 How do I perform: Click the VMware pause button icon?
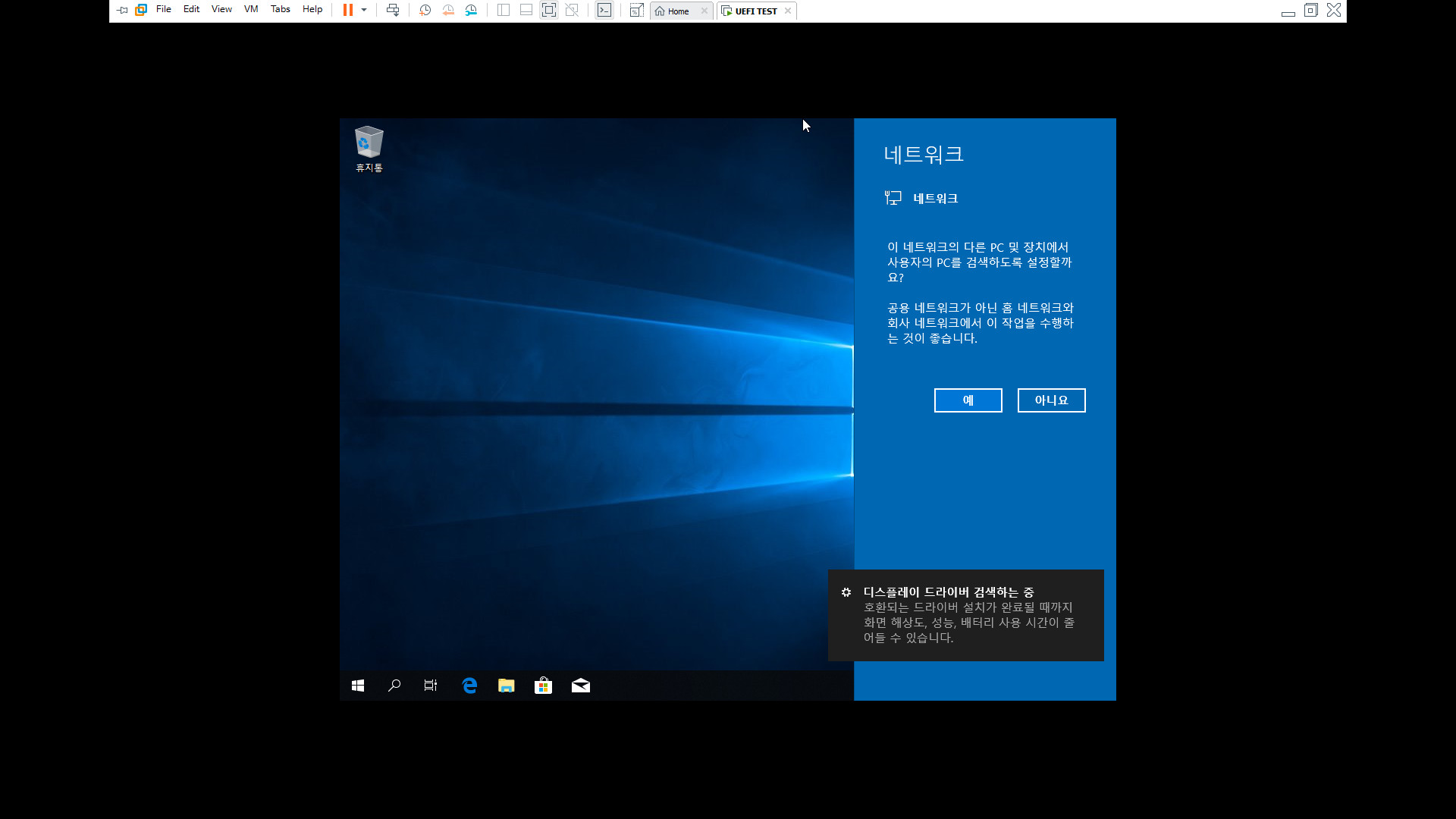(347, 10)
